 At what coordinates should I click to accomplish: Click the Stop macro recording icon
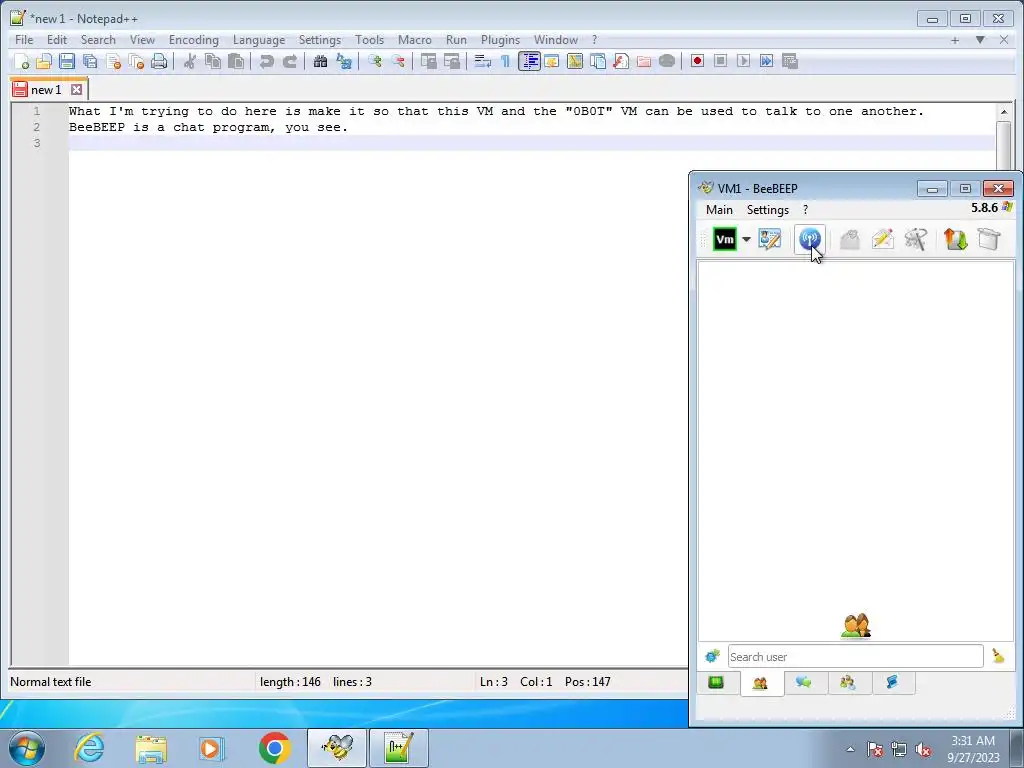click(720, 61)
